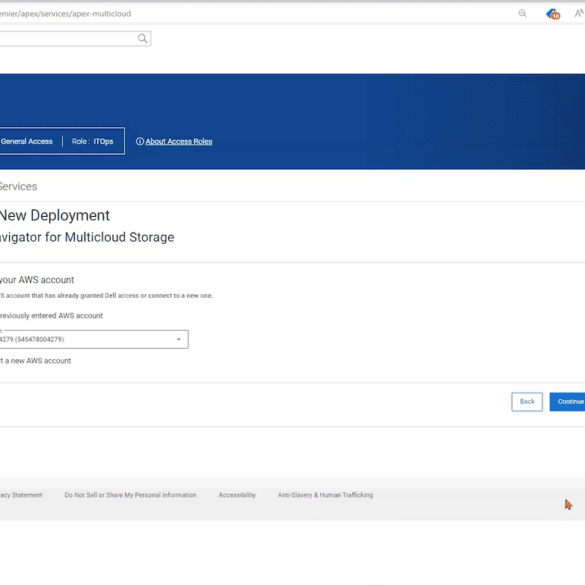Click the General Access label
The height and width of the screenshot is (585, 585).
26,141
